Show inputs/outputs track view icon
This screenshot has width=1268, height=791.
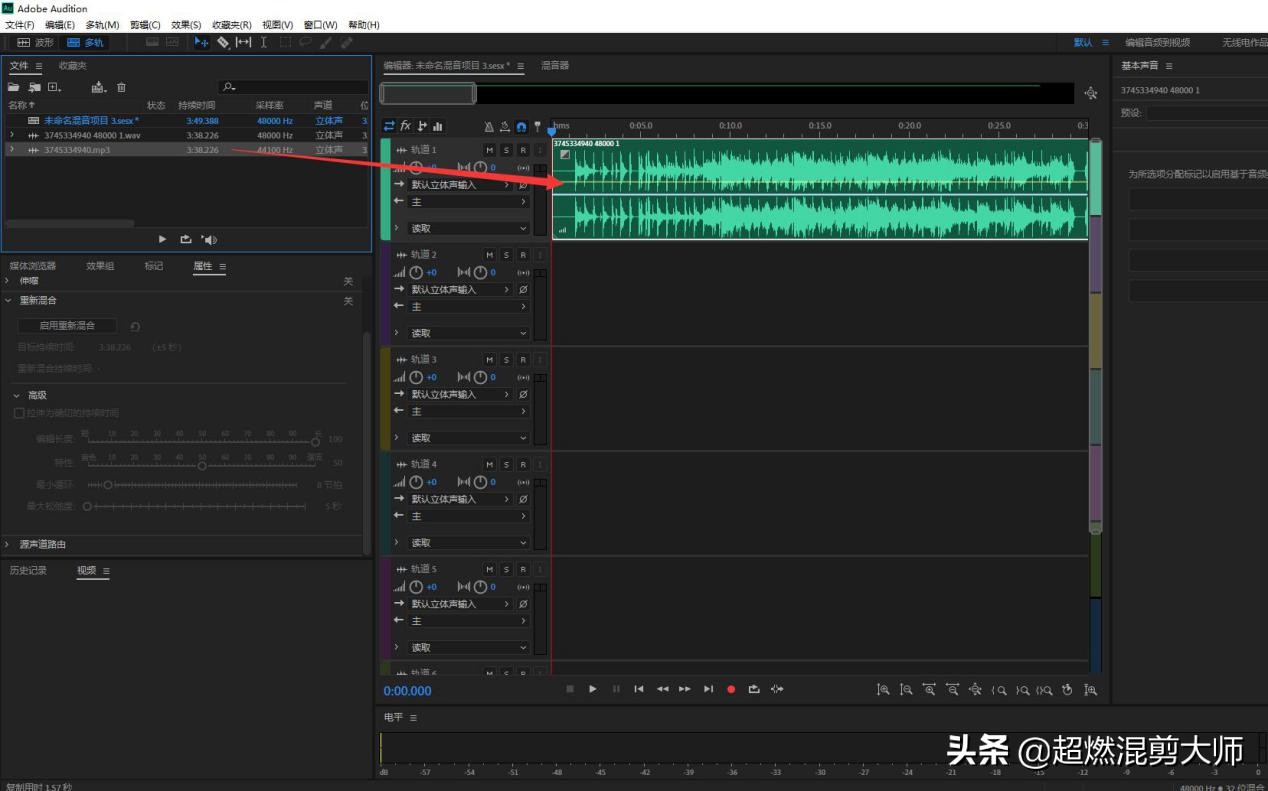point(389,126)
